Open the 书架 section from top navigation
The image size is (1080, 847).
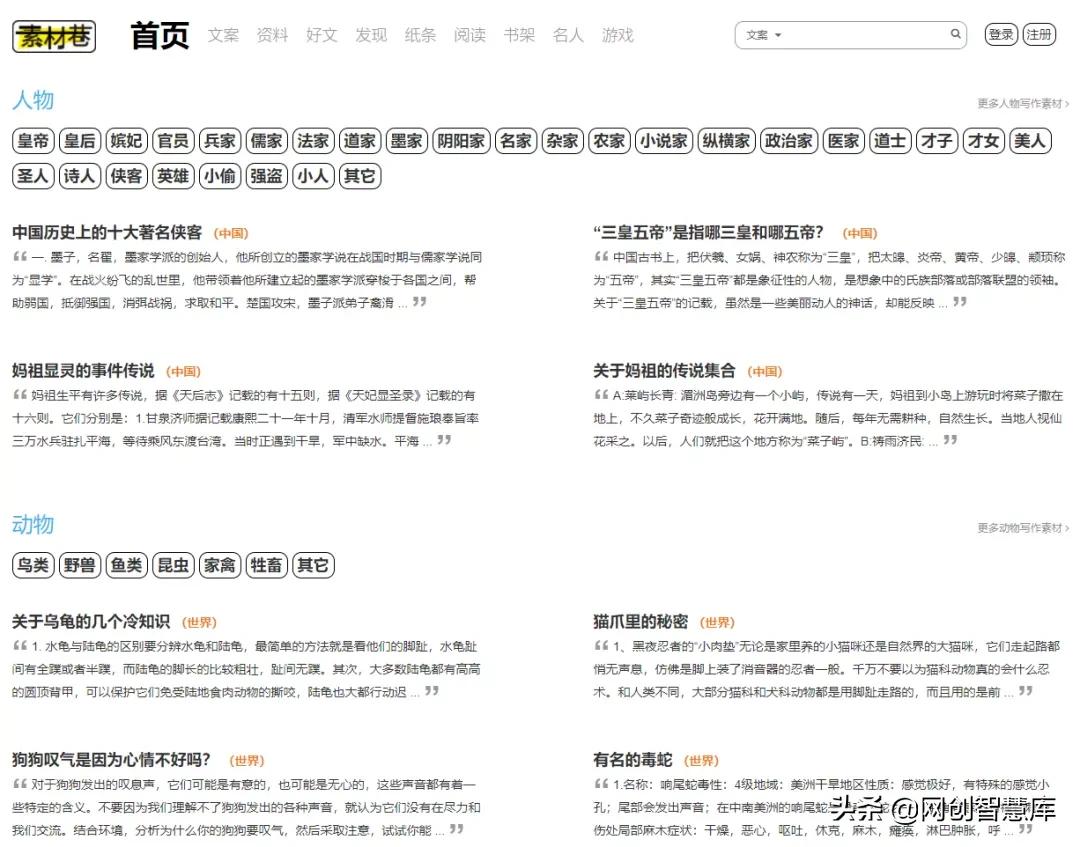519,36
